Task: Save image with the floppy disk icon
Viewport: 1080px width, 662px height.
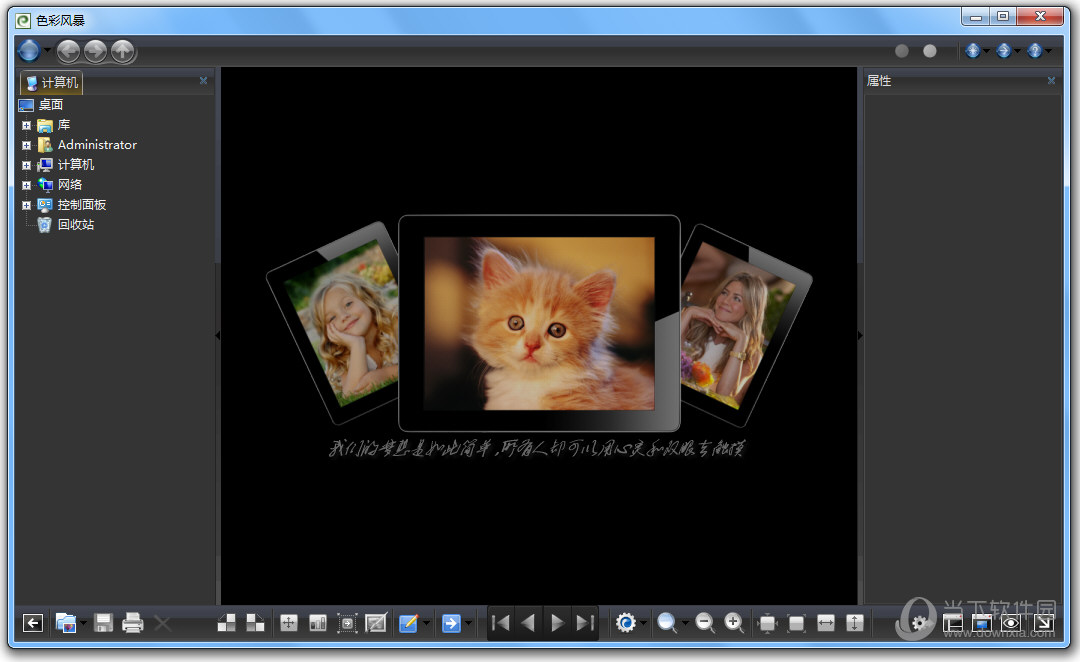Action: (103, 623)
